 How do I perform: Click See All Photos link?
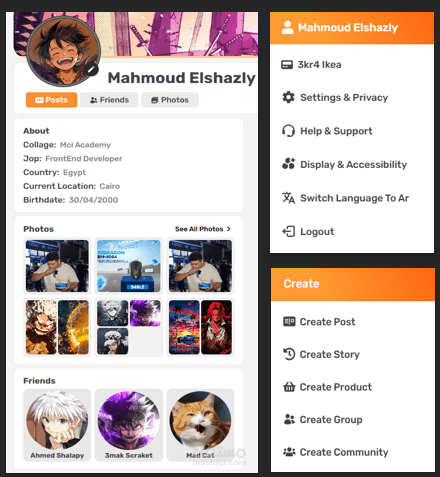pyautogui.click(x=199, y=229)
